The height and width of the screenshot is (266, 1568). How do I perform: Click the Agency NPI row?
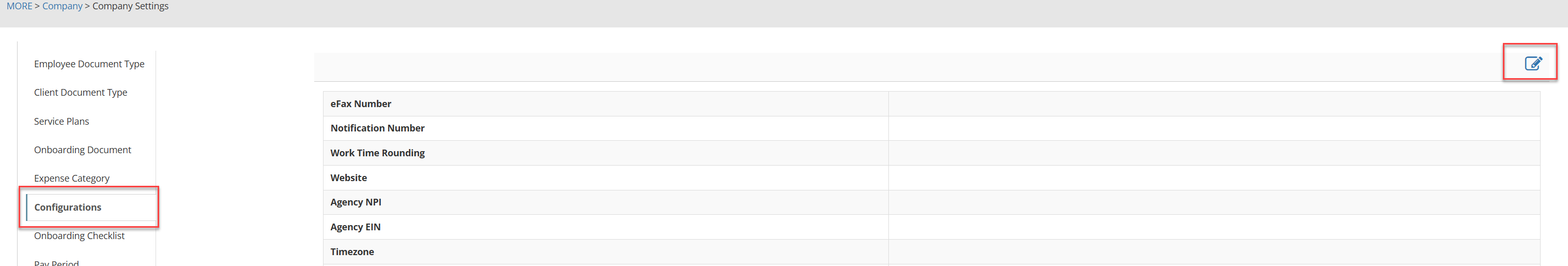(356, 202)
